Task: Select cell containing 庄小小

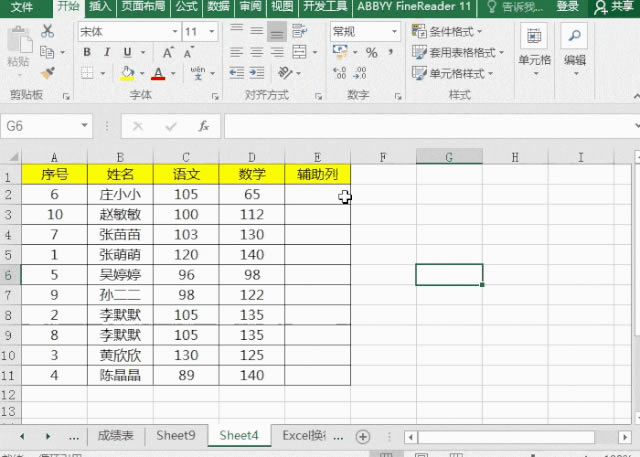Action: click(x=120, y=194)
